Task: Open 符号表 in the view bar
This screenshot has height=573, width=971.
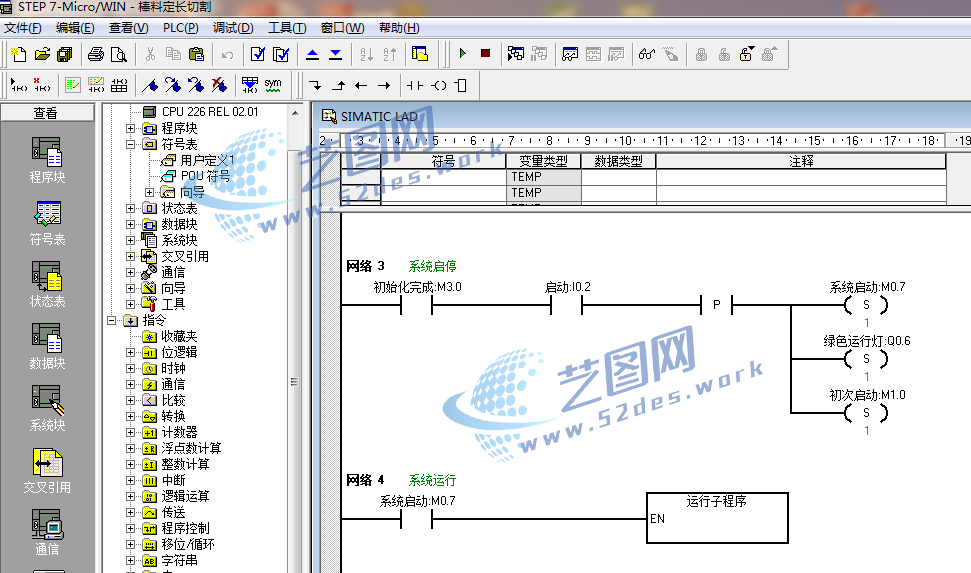Action: pos(47,223)
